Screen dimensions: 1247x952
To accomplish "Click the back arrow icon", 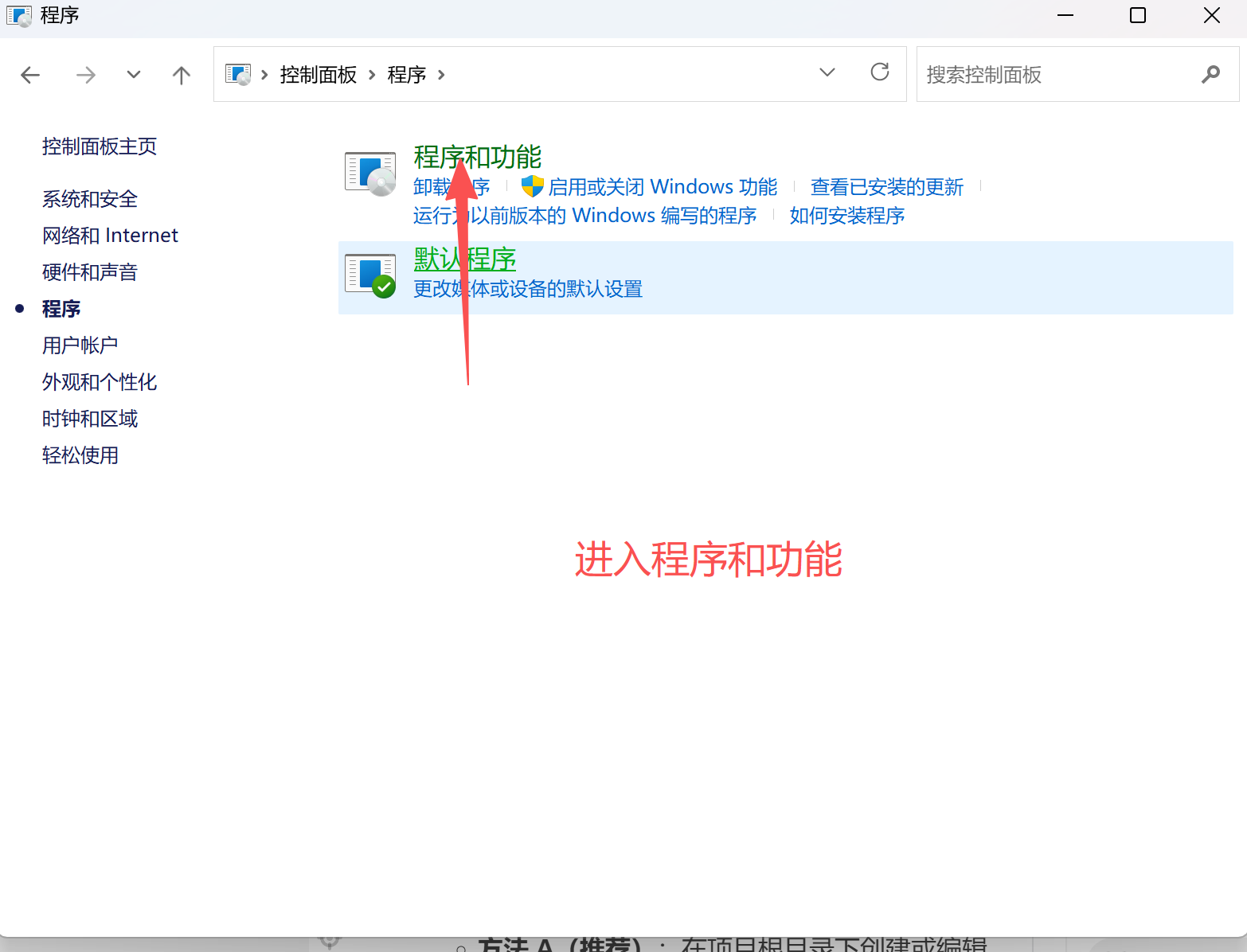I will (x=30, y=74).
